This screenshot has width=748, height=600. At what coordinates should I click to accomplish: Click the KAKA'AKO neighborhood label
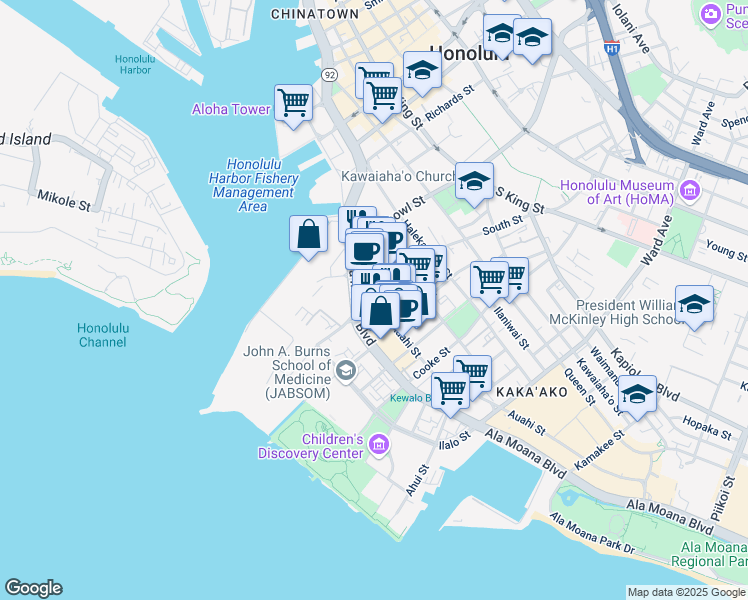532,392
